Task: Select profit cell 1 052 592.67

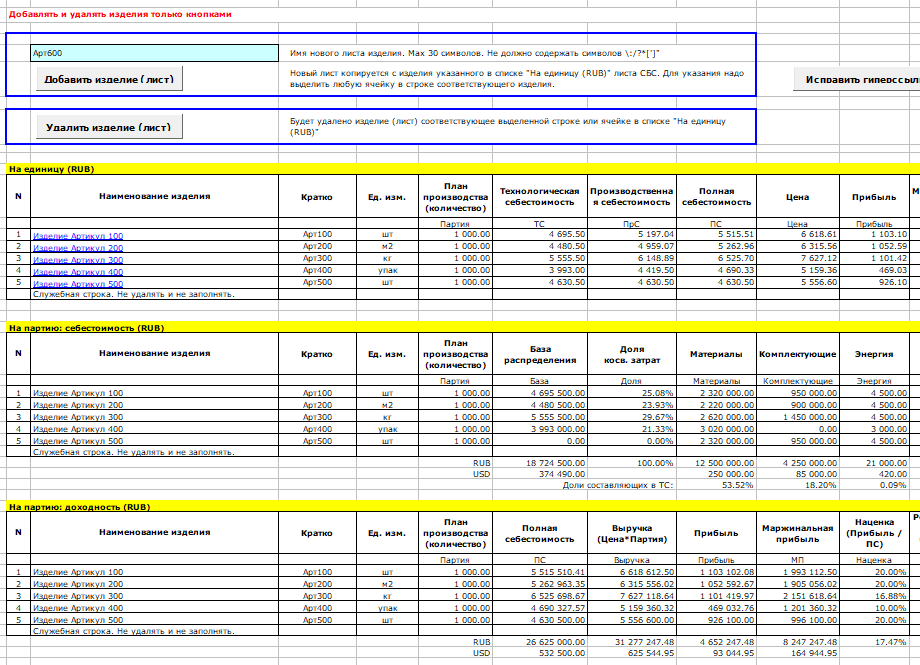Action: (x=716, y=584)
